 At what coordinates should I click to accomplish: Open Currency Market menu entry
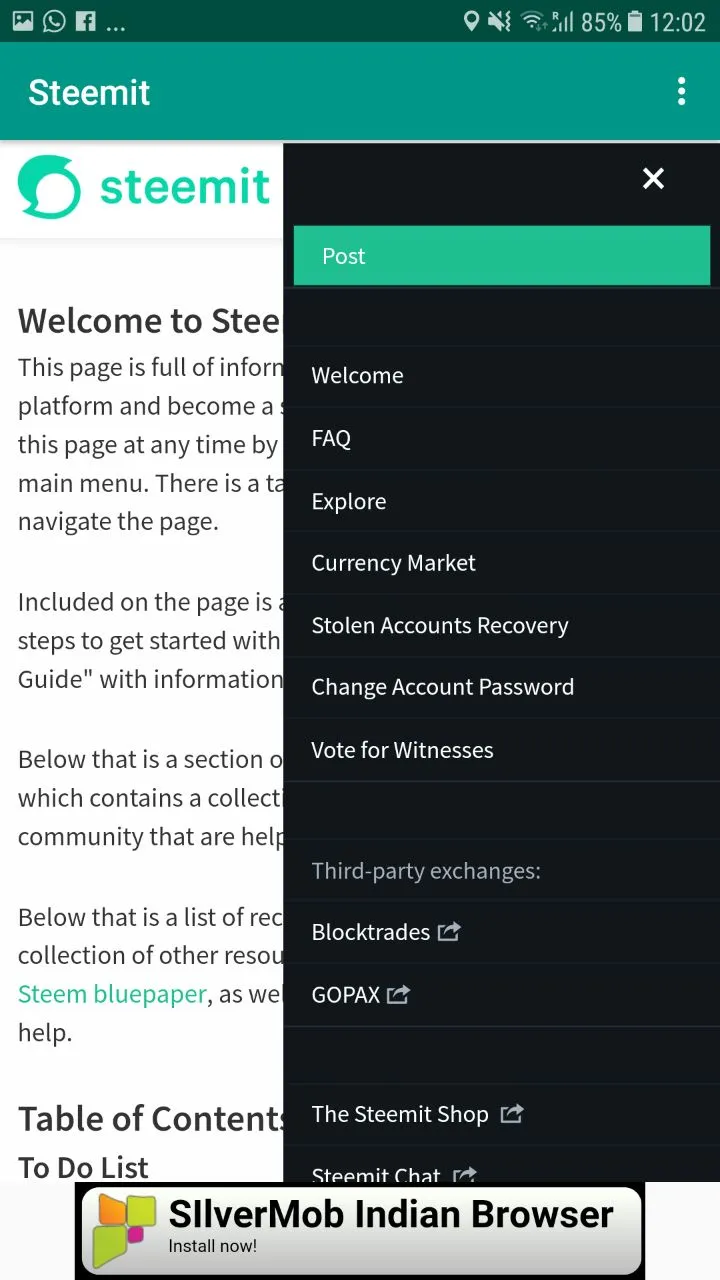[502, 563]
